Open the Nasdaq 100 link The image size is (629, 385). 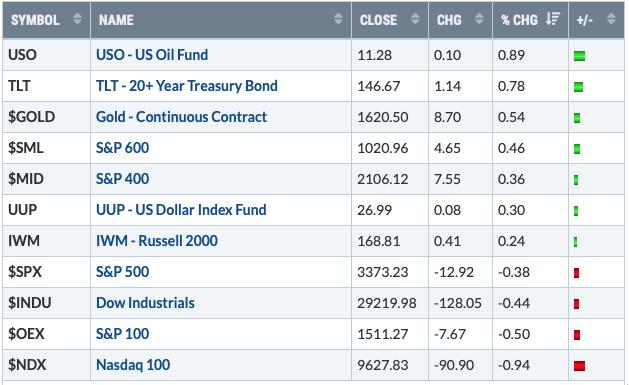133,365
